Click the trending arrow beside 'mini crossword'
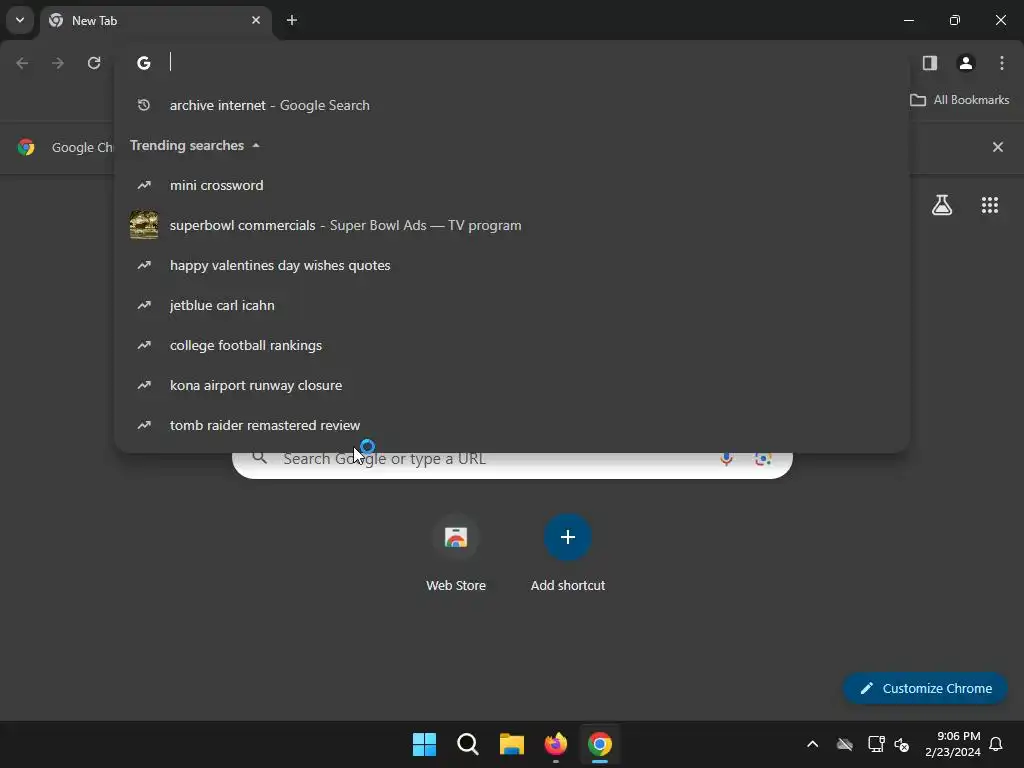Image resolution: width=1024 pixels, height=768 pixels. tap(144, 185)
